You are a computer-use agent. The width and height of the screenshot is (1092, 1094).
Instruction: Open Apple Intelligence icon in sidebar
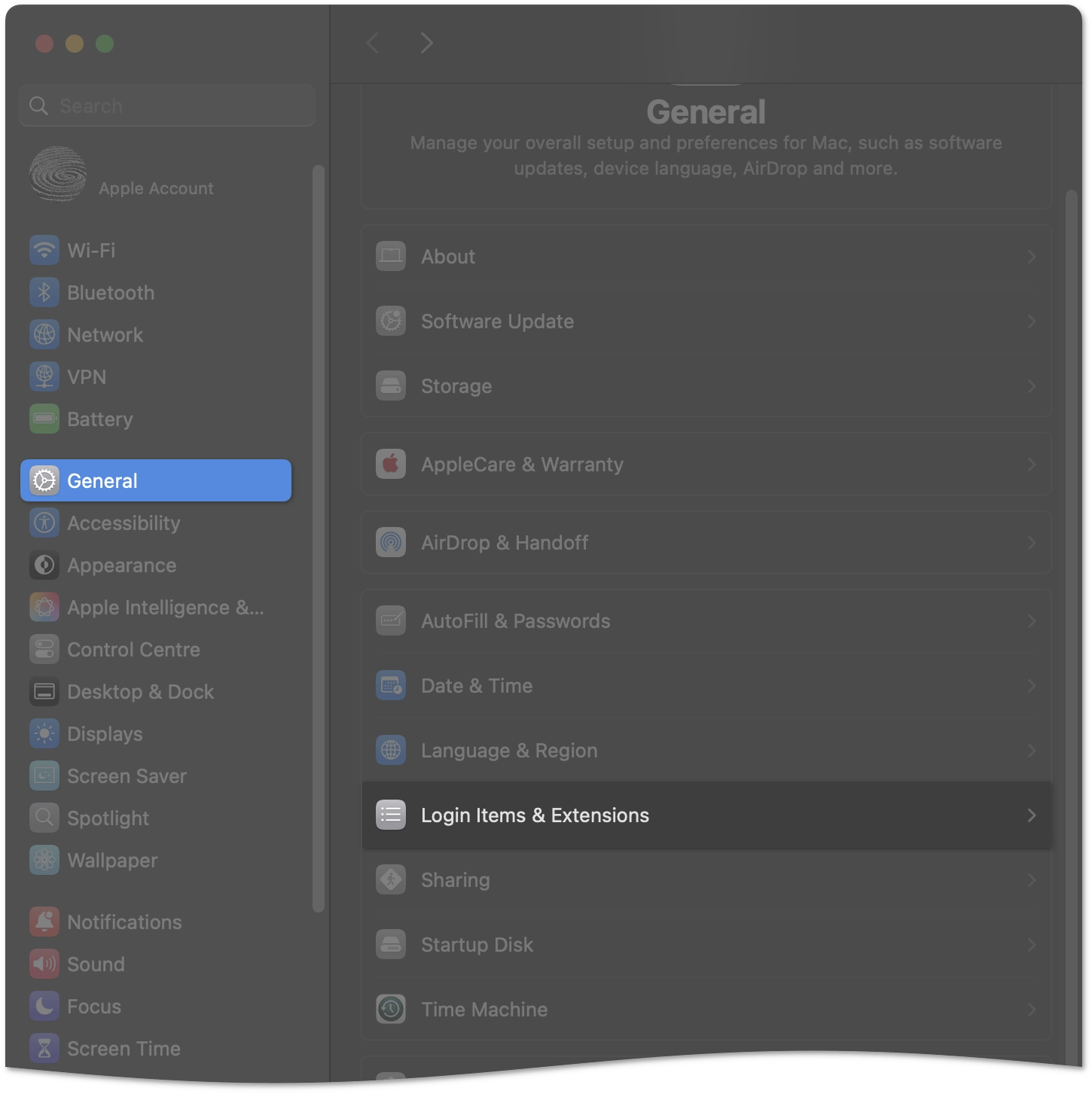tap(44, 607)
